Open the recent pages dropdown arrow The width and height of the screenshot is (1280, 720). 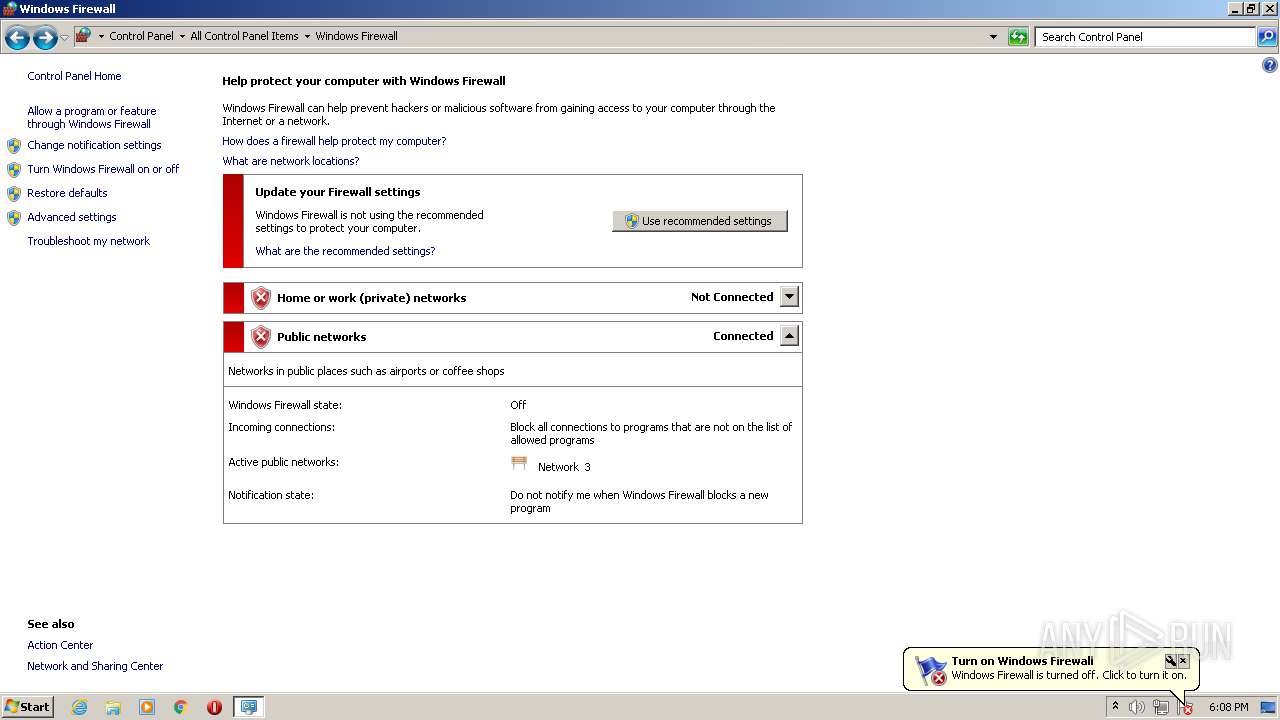tap(64, 38)
